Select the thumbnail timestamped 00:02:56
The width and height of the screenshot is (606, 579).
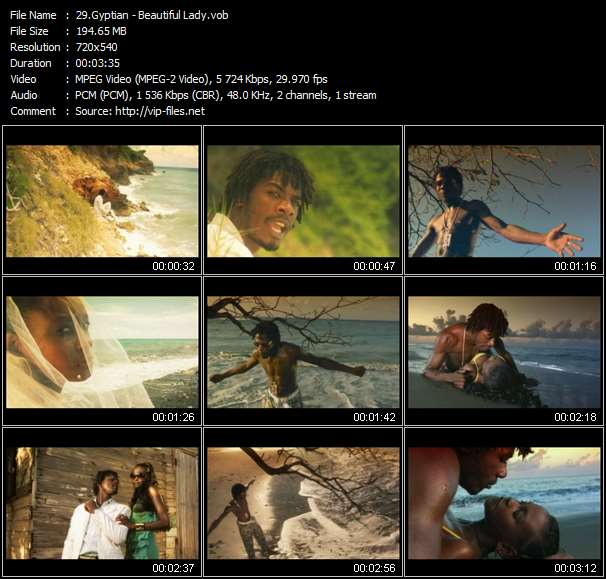[303, 503]
